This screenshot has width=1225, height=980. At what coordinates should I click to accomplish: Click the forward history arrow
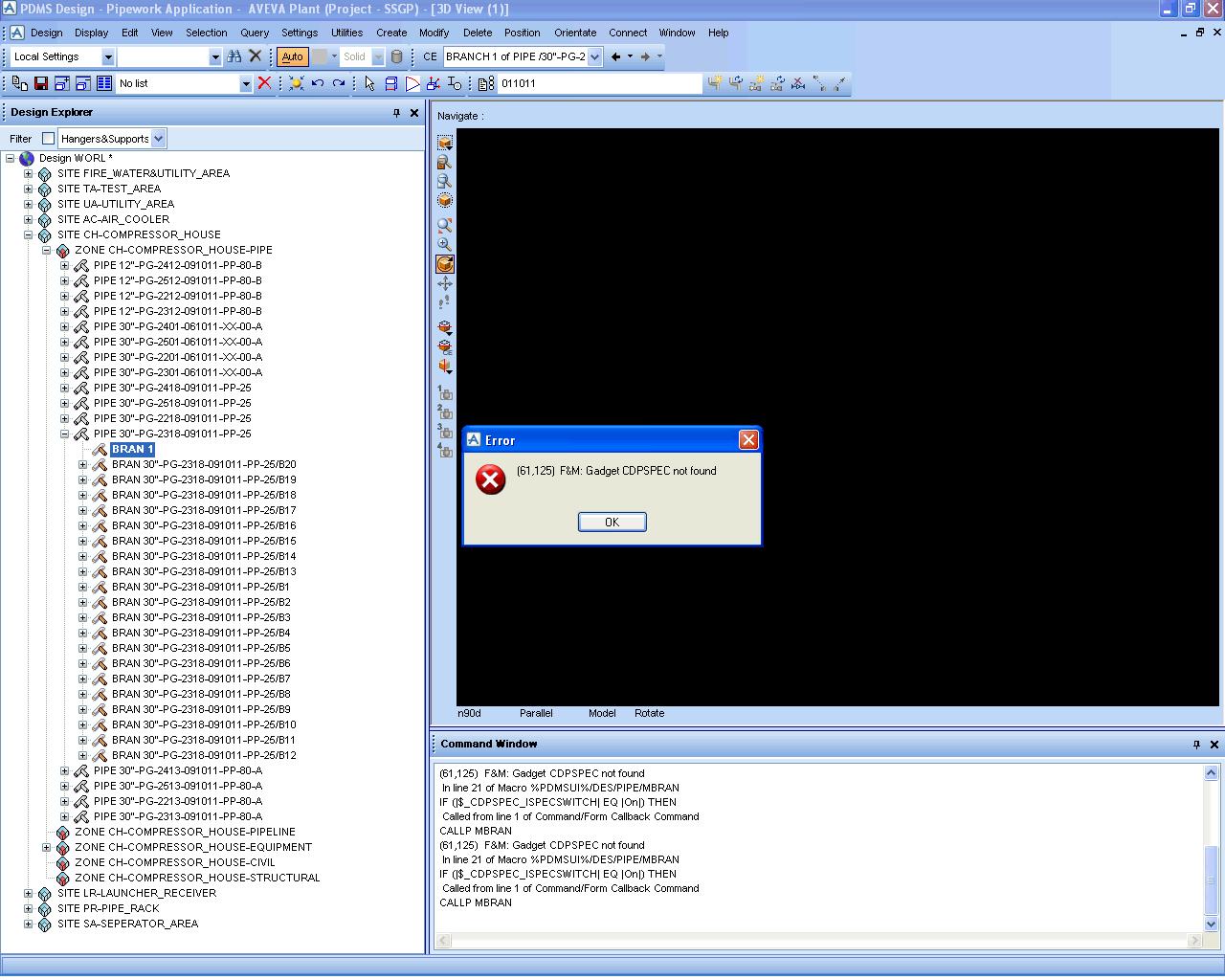coord(645,56)
